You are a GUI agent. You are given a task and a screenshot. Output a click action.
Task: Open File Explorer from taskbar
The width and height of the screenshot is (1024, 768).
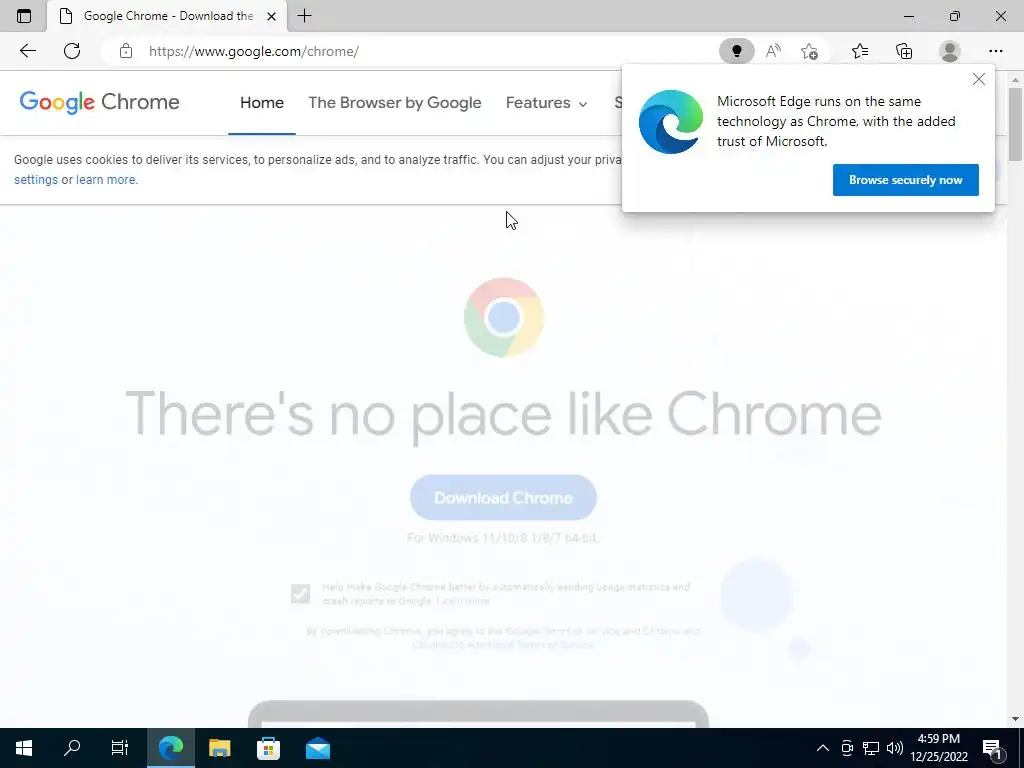pyautogui.click(x=219, y=748)
